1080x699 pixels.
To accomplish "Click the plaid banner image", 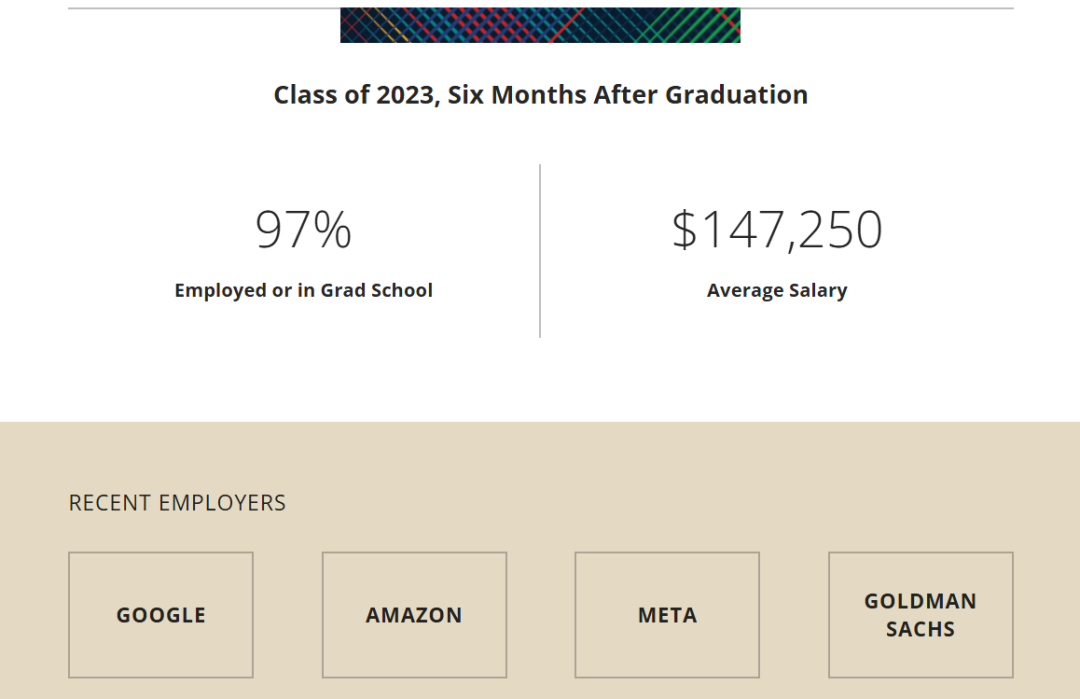I will coord(540,25).
